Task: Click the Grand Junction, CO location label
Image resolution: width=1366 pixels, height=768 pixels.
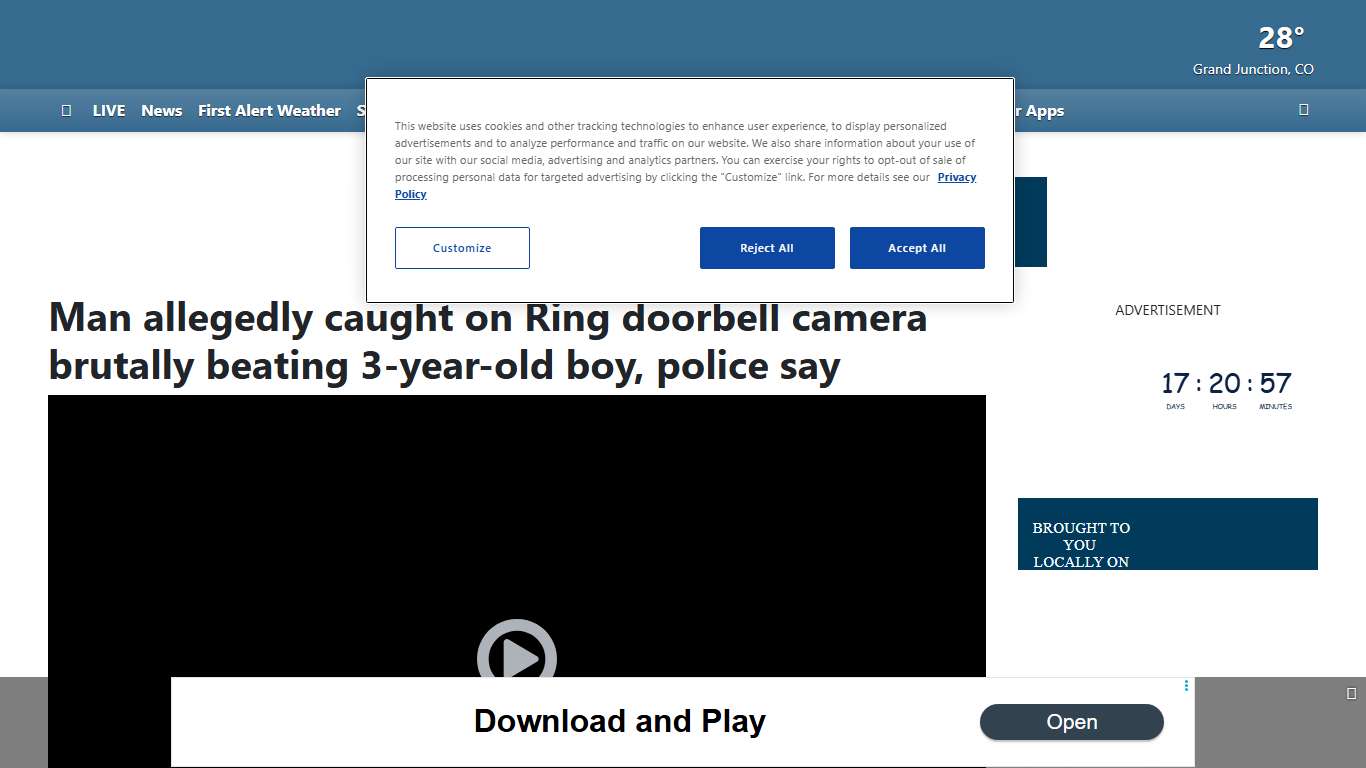Action: (1253, 69)
